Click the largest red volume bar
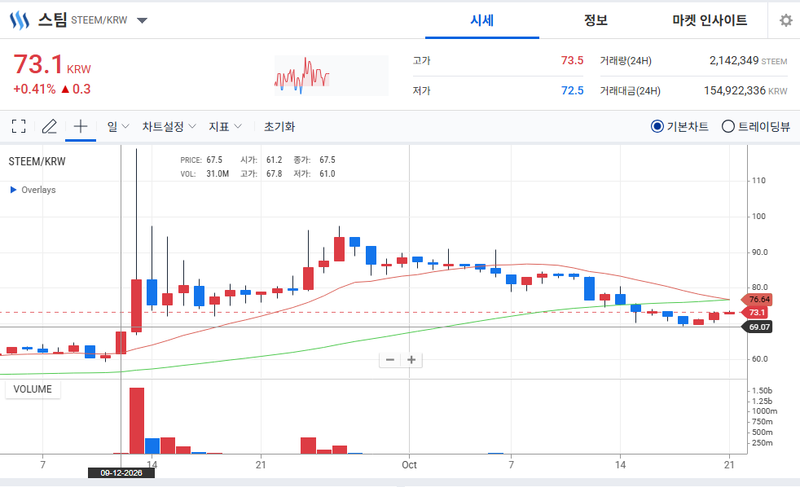Viewport: 800px width, 487px height. (x=137, y=421)
